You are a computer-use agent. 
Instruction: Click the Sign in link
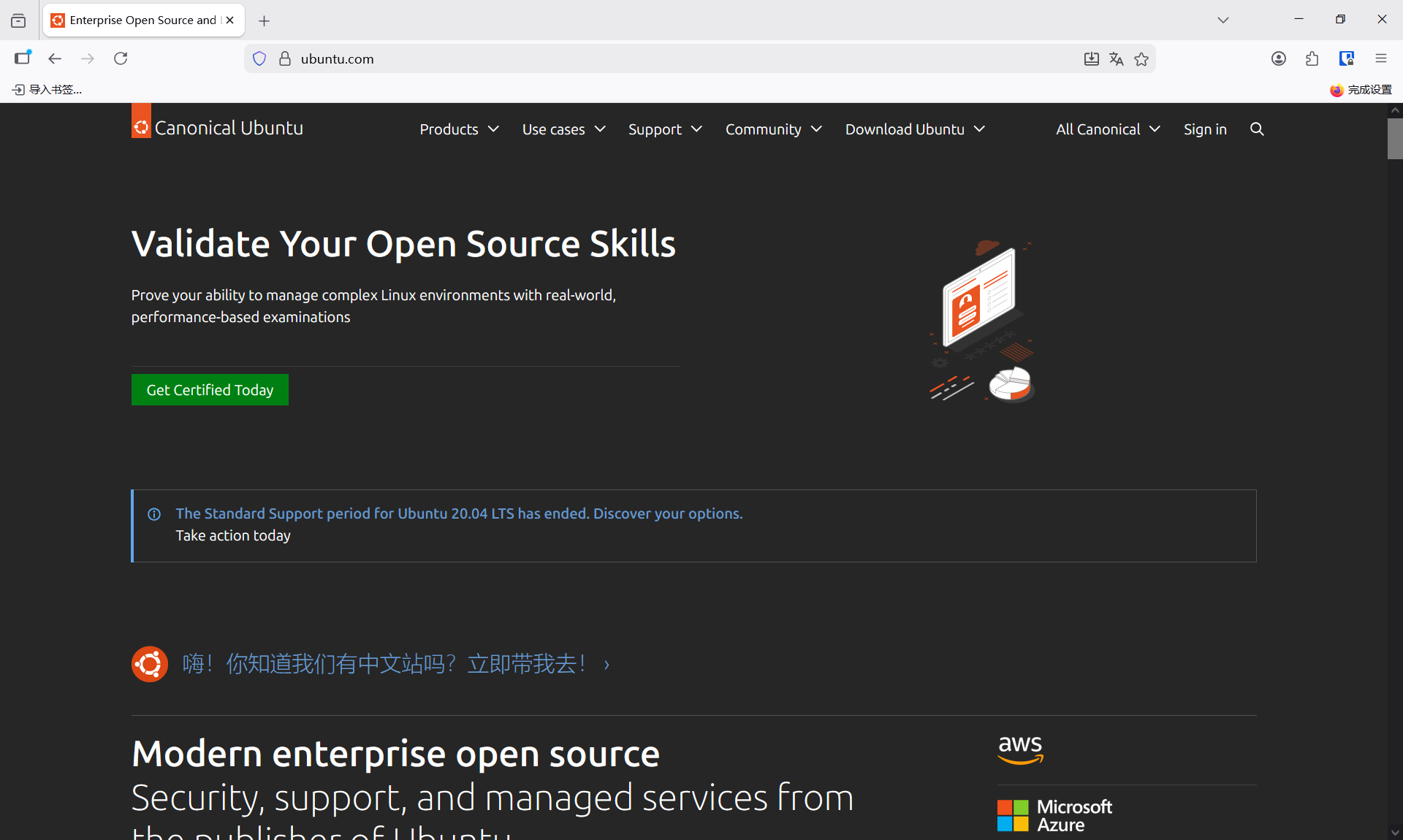pos(1205,129)
